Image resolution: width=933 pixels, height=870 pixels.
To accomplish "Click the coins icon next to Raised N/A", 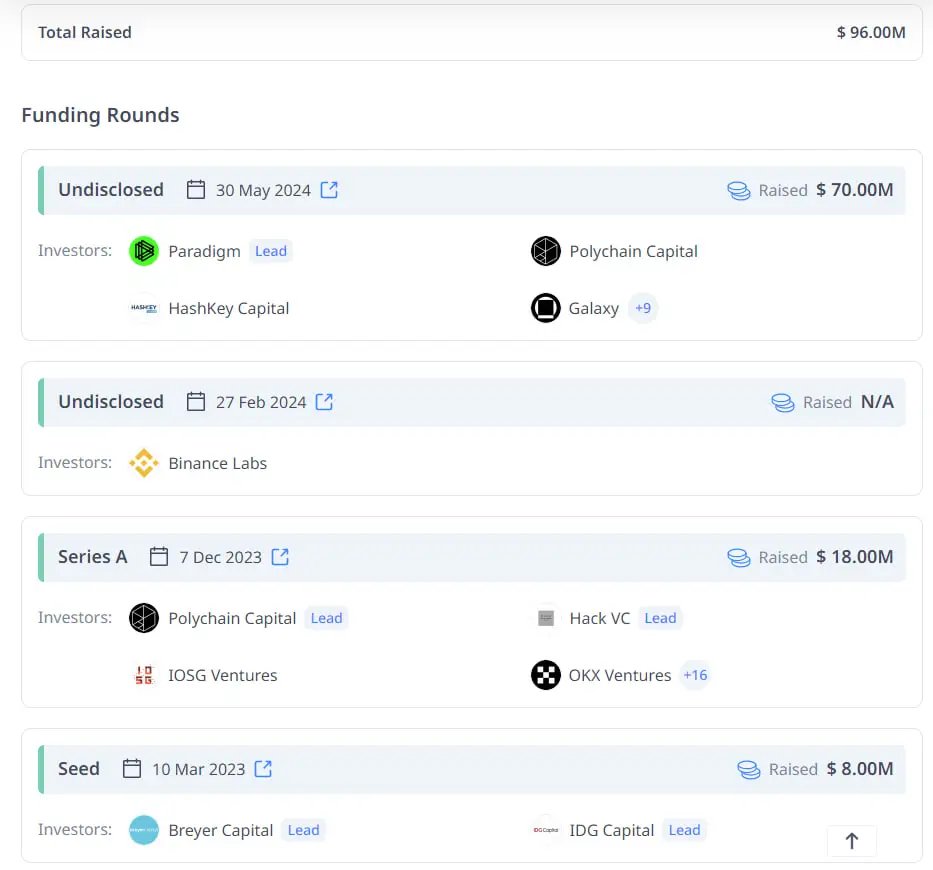I will point(783,402).
